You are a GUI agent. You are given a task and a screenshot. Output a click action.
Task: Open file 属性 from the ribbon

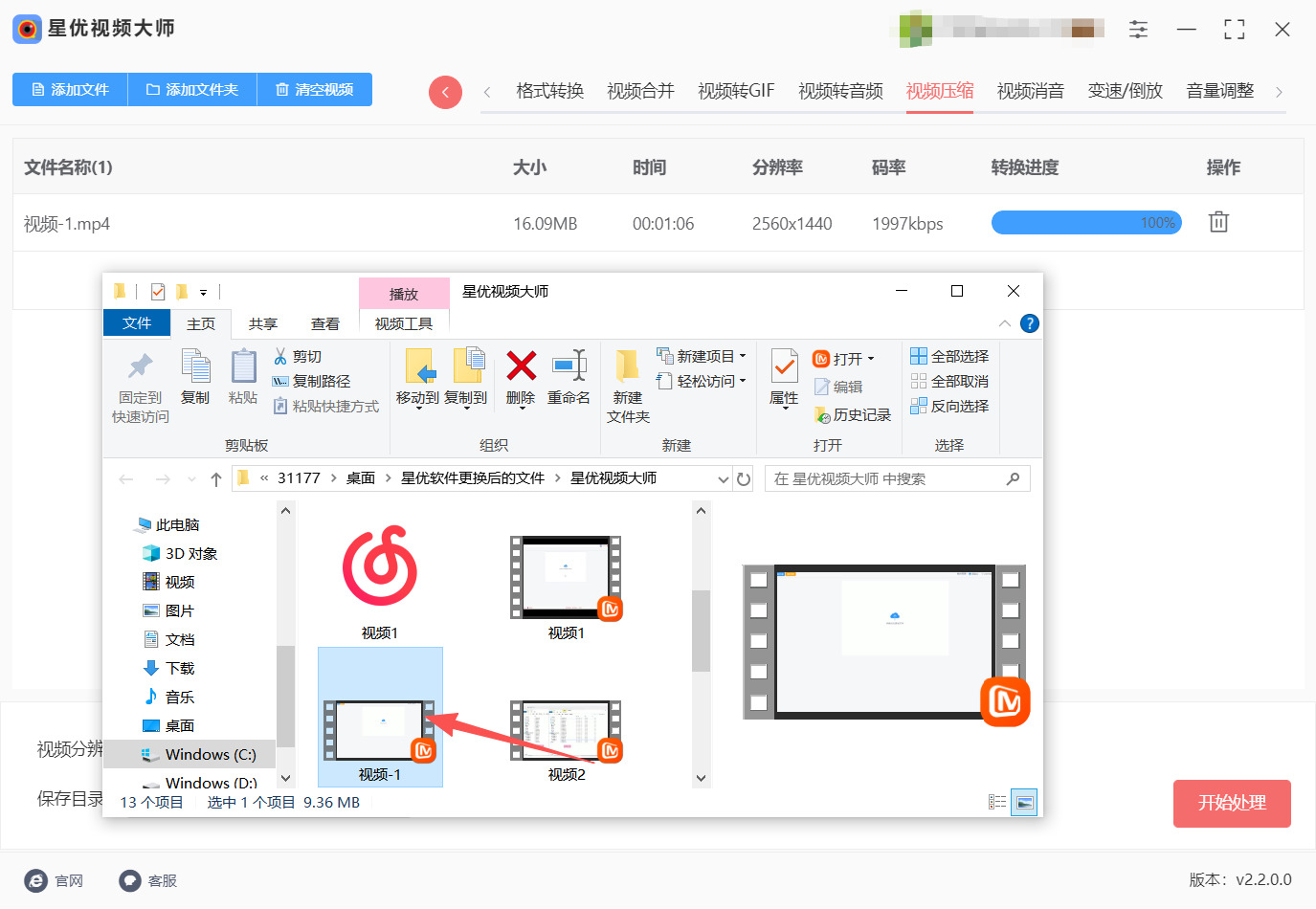coord(784,379)
